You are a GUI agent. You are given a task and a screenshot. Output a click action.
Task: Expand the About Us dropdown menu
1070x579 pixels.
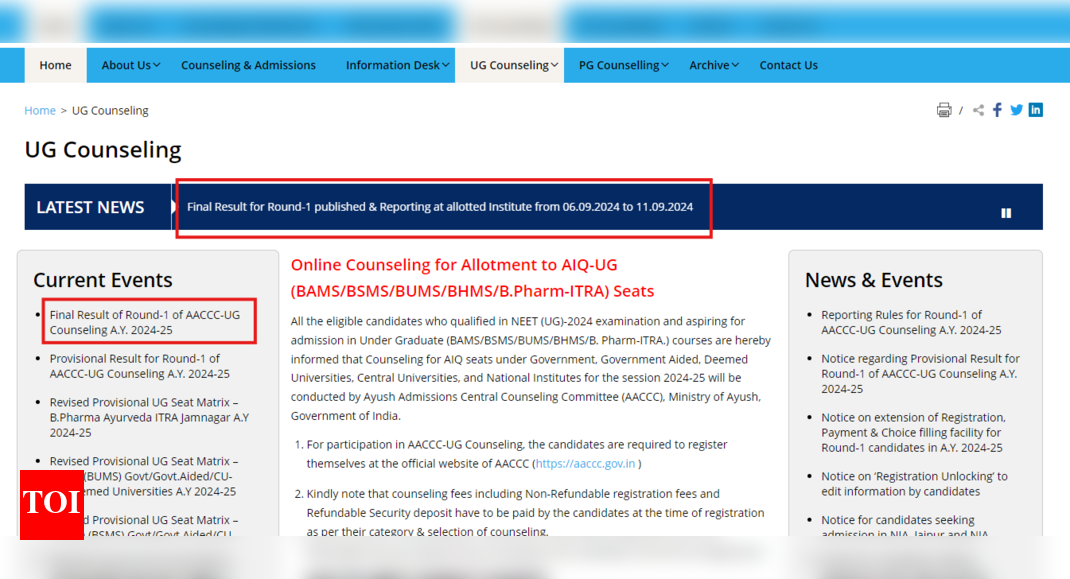click(x=130, y=65)
